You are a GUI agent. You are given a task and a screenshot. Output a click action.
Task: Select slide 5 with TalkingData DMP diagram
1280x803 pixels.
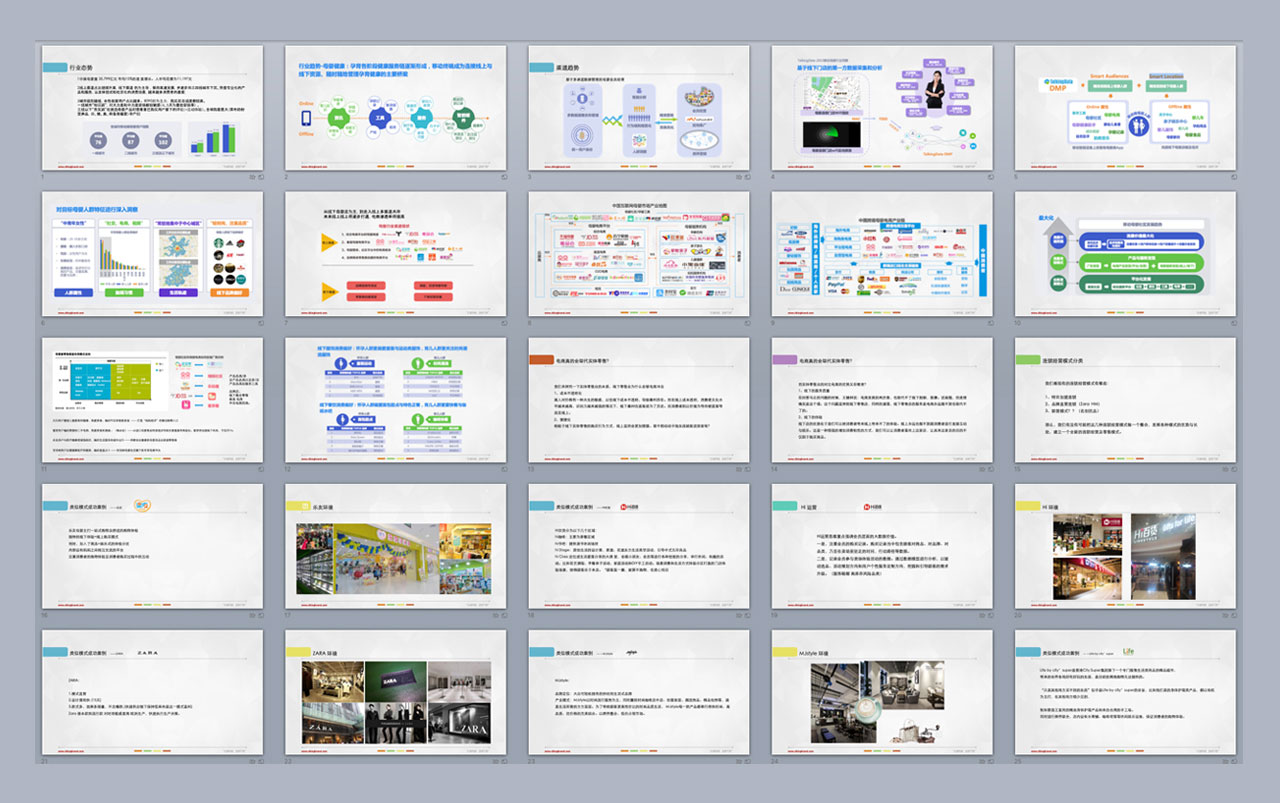(x=1125, y=107)
